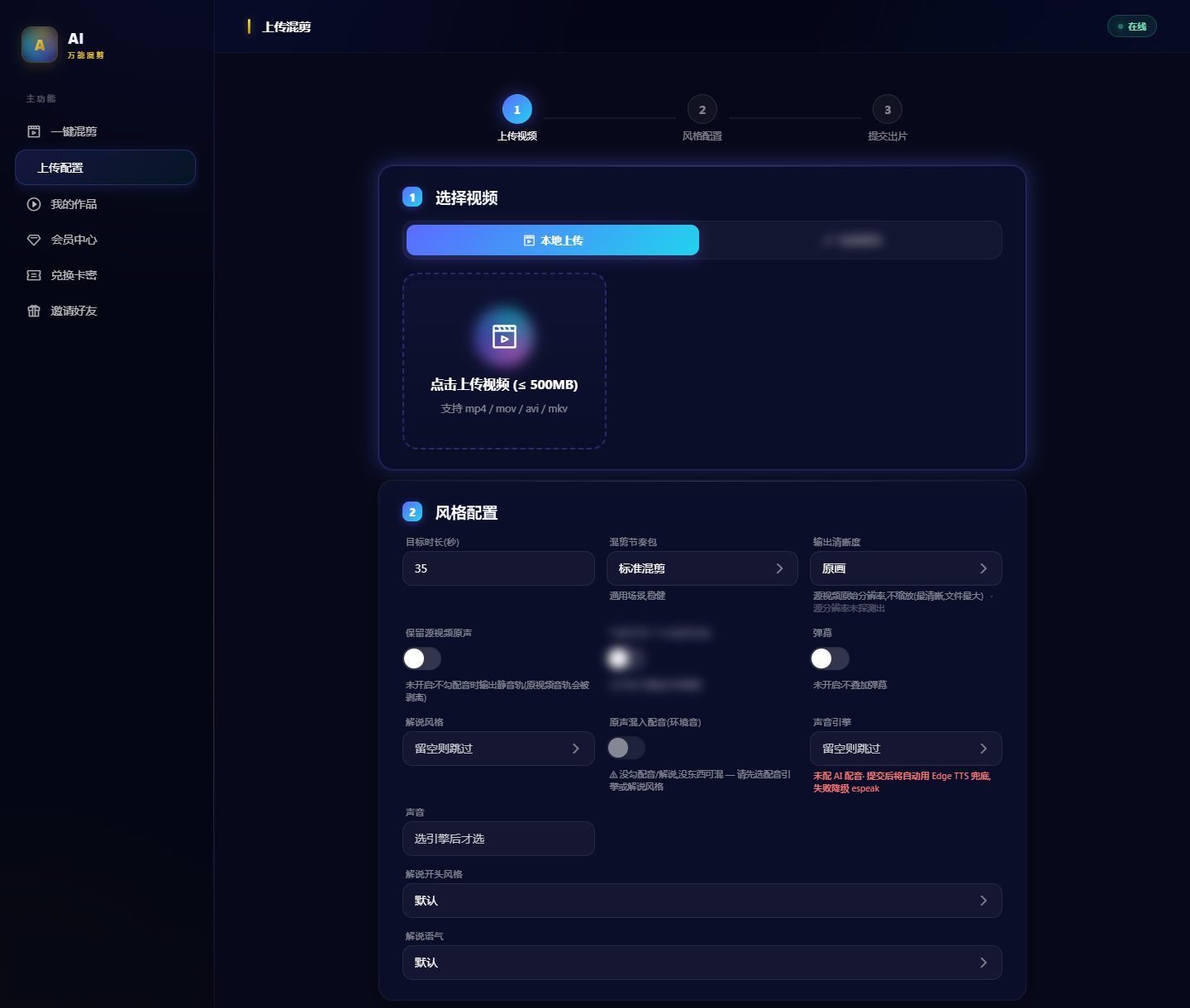The width and height of the screenshot is (1190, 1008).
Task: Jump to step 3 提交出片
Action: pos(888,110)
